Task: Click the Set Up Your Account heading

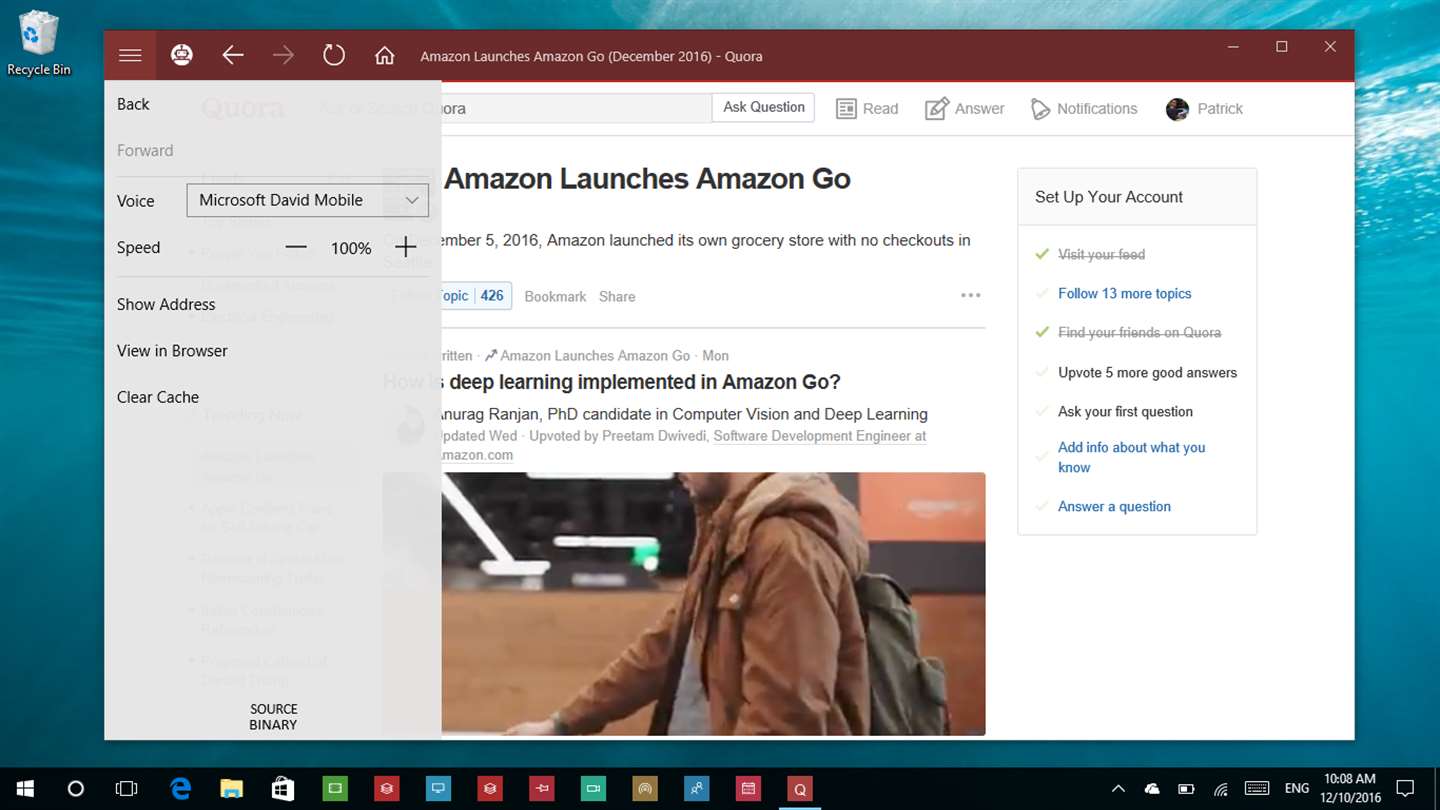Action: 1109,197
